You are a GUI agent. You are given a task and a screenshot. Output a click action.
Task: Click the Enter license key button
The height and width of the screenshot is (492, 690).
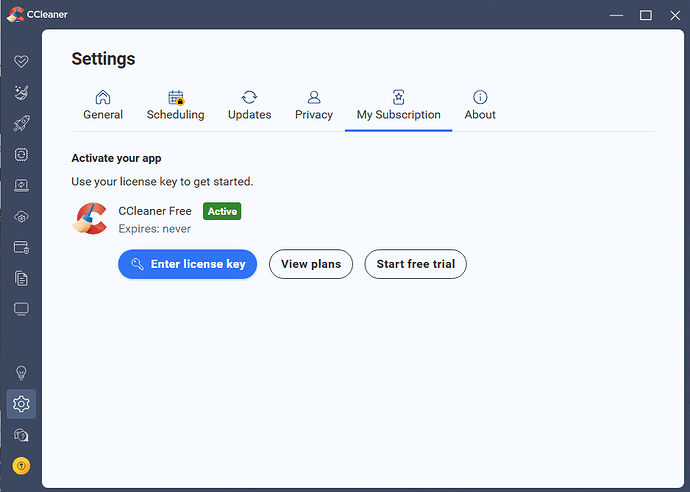click(x=187, y=264)
